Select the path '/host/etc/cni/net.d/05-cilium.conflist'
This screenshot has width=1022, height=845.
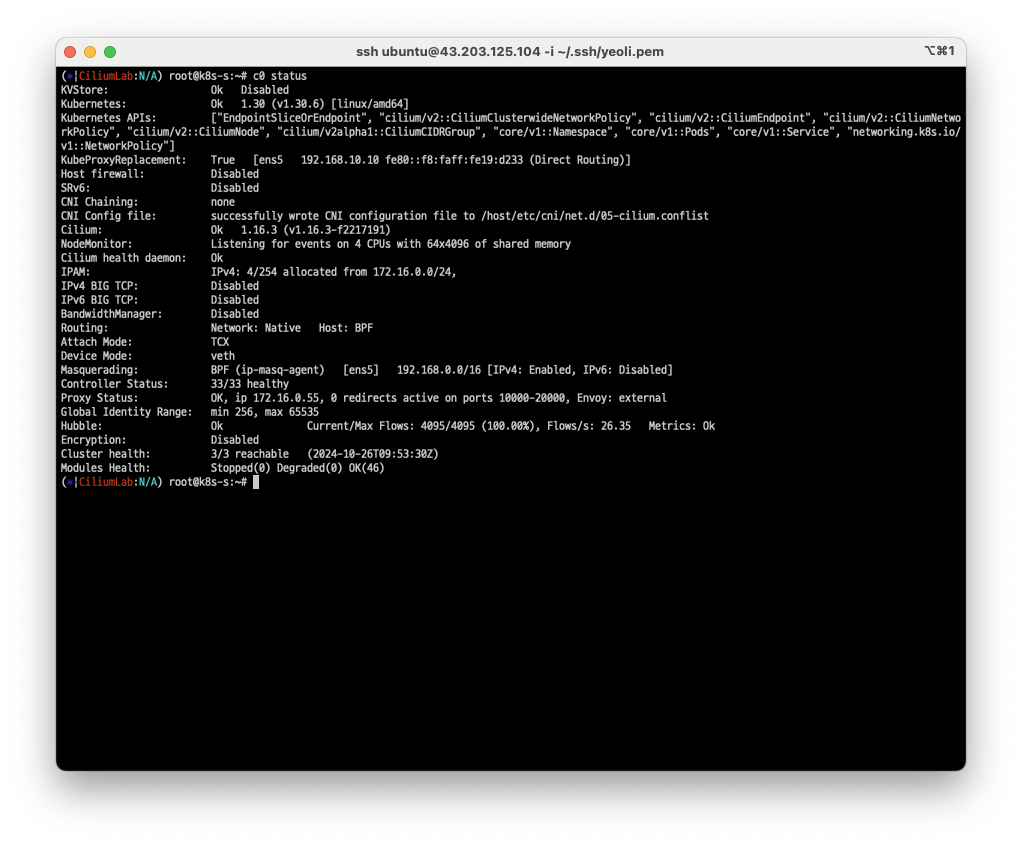pos(594,216)
